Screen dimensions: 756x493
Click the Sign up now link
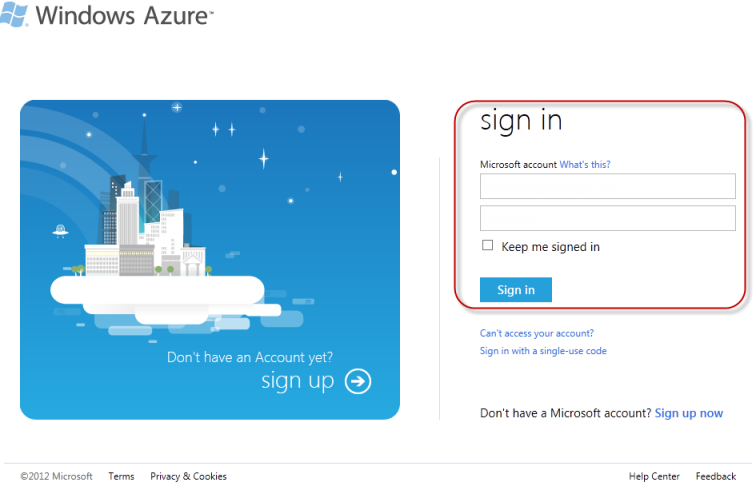point(688,413)
